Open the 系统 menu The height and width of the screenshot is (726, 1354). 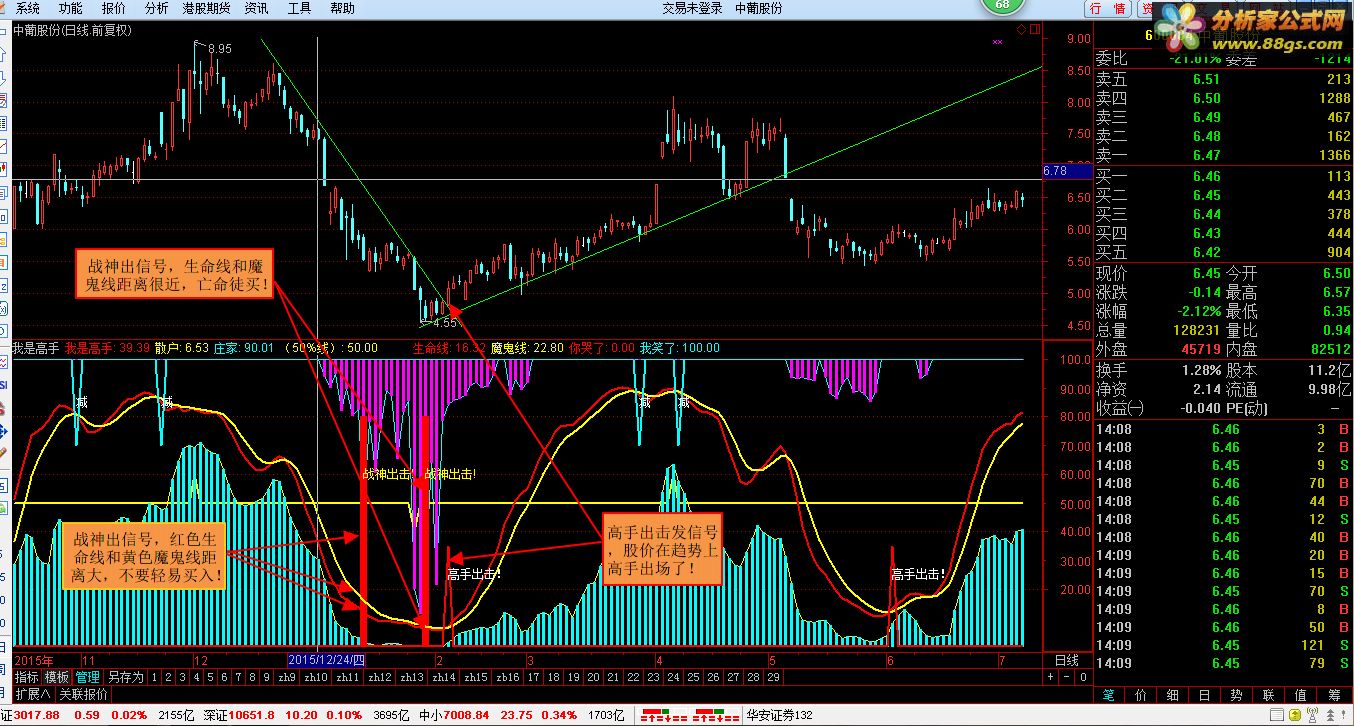27,8
